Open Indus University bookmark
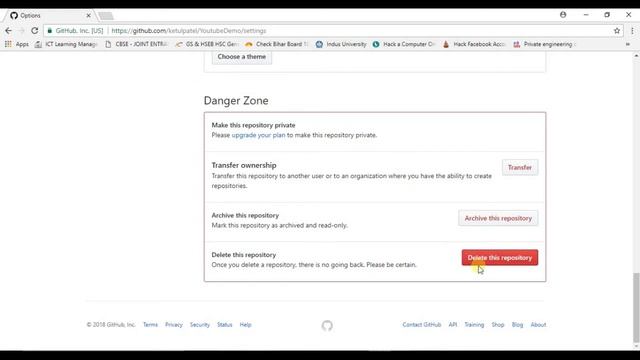Viewport: 640px width, 360px height. [341, 44]
